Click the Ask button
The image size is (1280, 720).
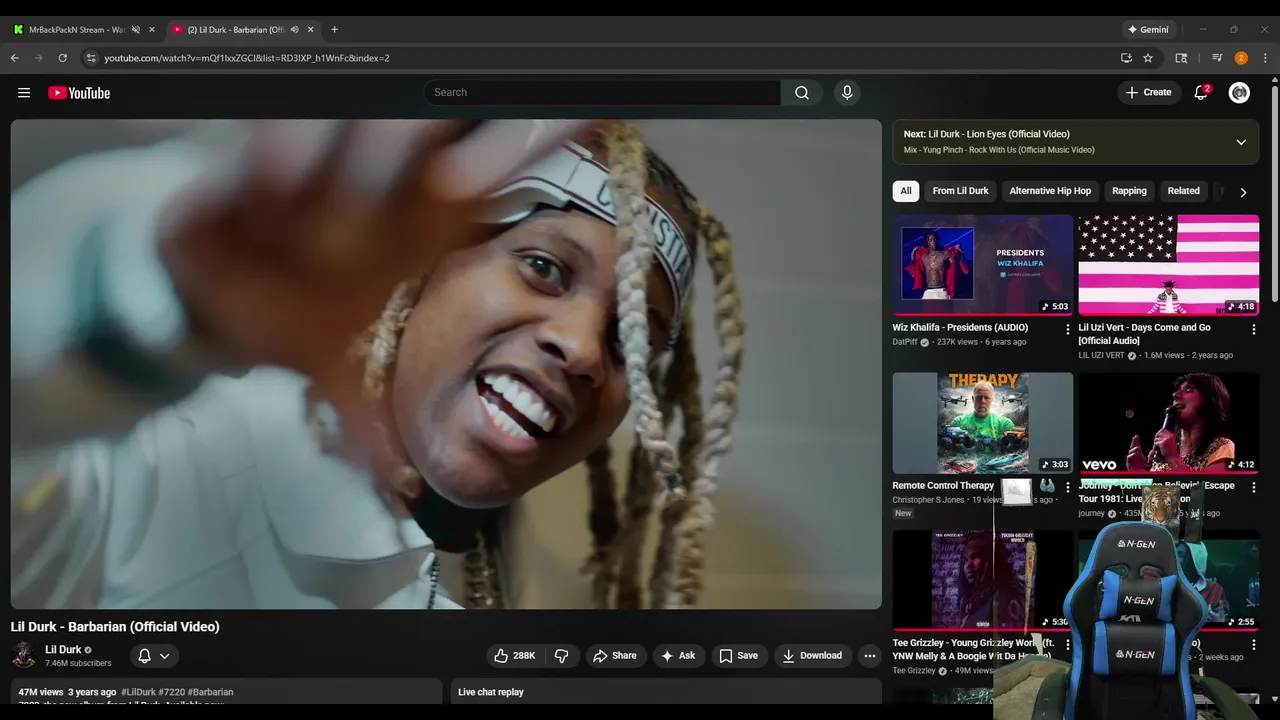click(x=678, y=656)
